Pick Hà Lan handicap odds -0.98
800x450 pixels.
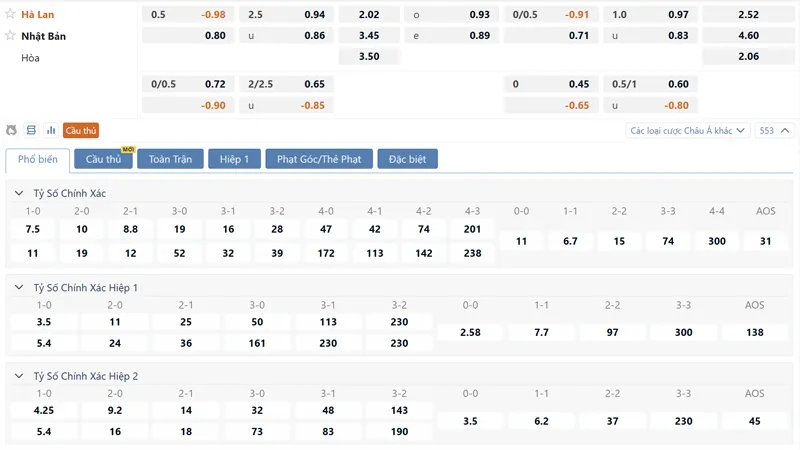pyautogui.click(x=188, y=14)
